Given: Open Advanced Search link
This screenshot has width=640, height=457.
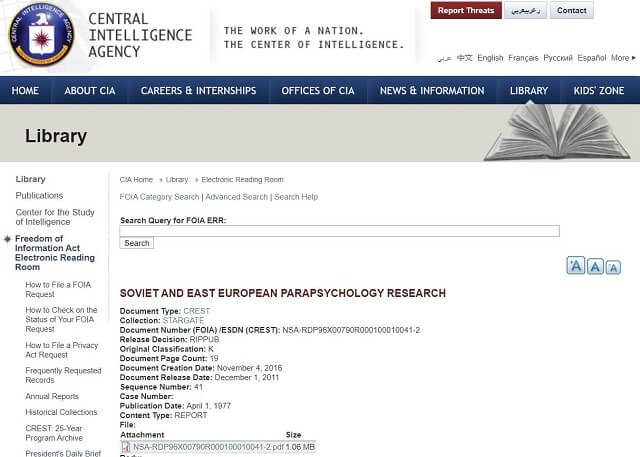Looking at the screenshot, I should coord(236,197).
